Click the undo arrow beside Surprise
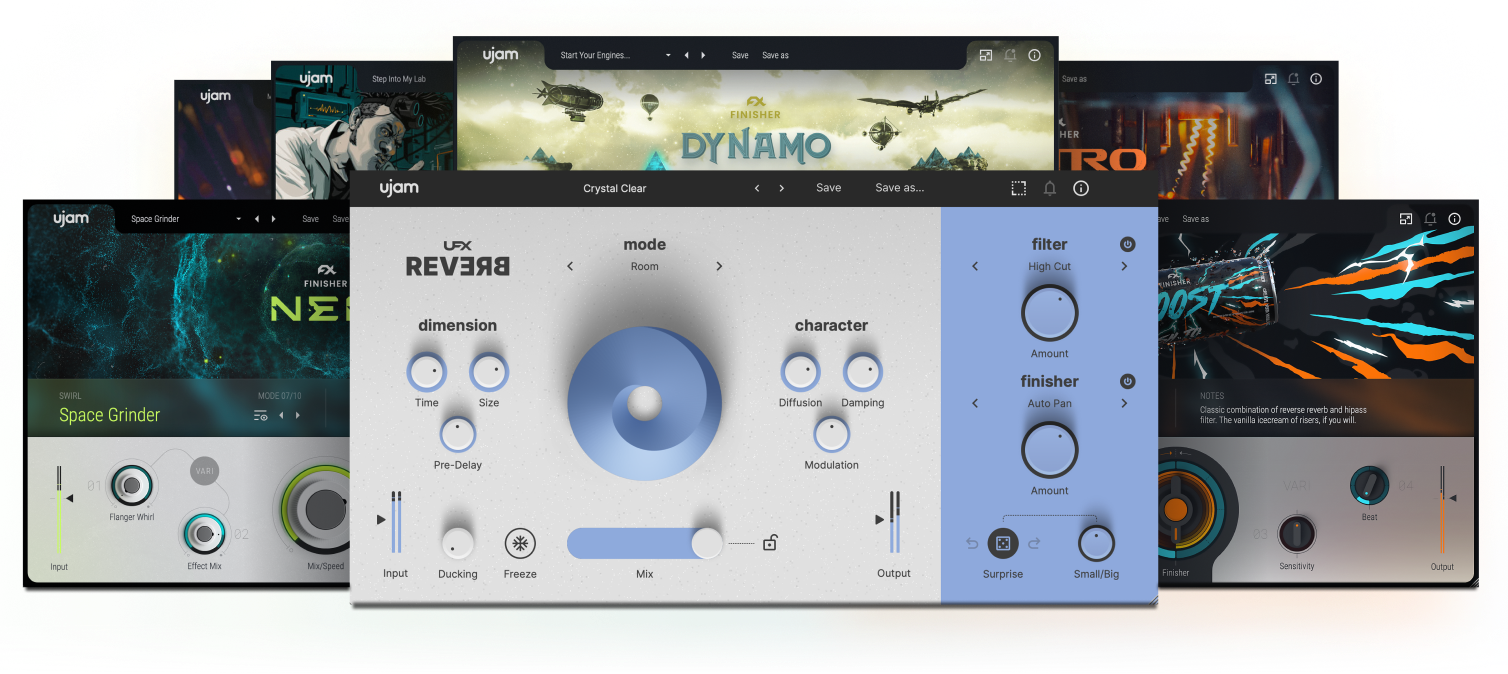 click(x=972, y=544)
